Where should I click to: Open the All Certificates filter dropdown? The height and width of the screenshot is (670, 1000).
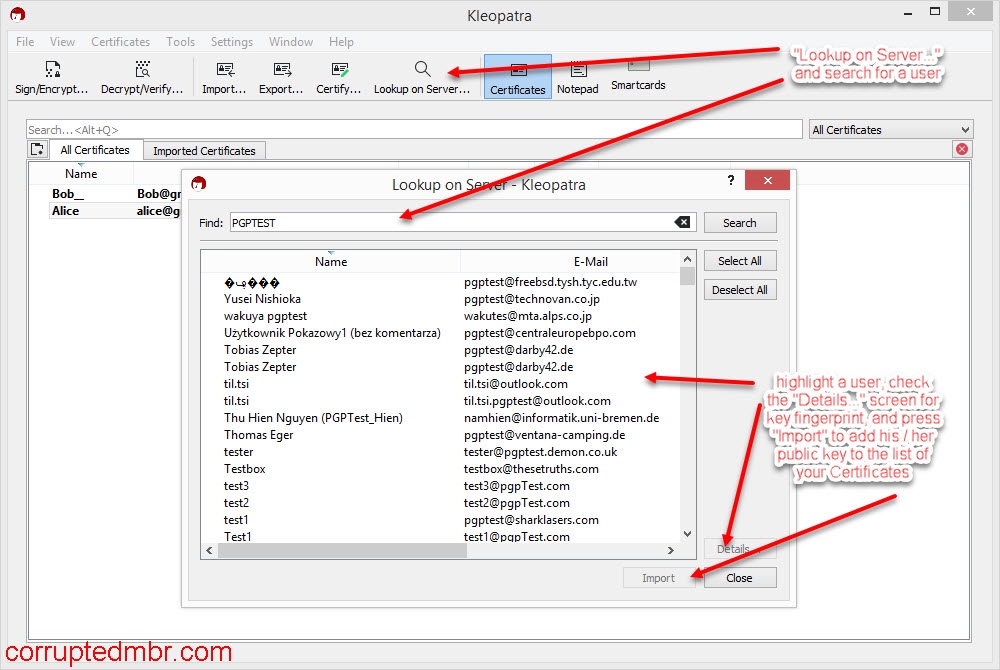click(890, 129)
